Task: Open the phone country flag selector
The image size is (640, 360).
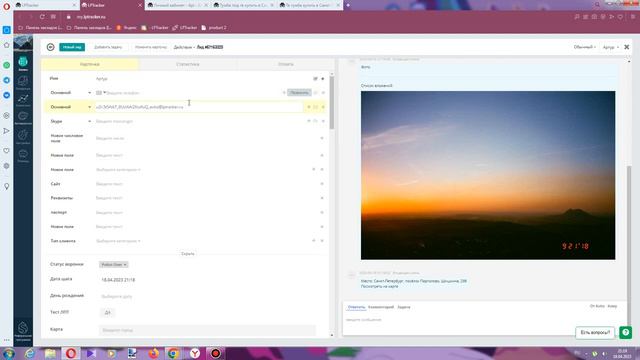Action: [x=100, y=93]
